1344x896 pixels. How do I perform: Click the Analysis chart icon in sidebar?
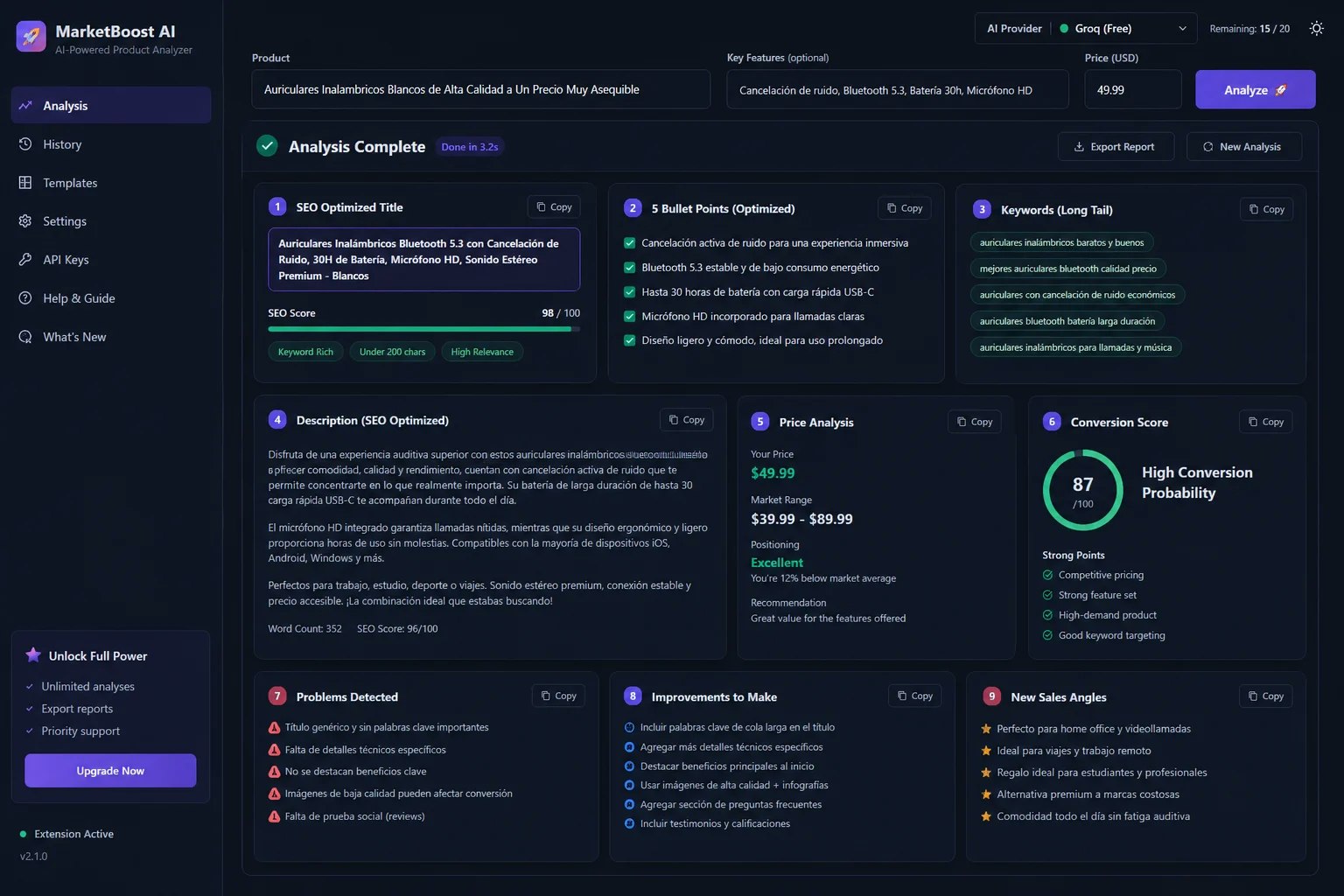tap(25, 106)
